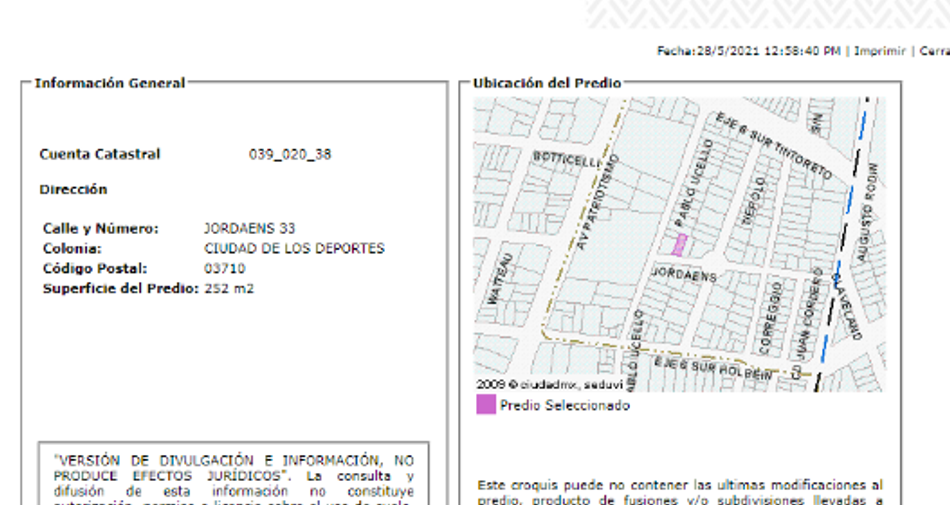Screen dimensions: 950x505
Task: Click the Imprimir link
Action: pyautogui.click(x=880, y=51)
